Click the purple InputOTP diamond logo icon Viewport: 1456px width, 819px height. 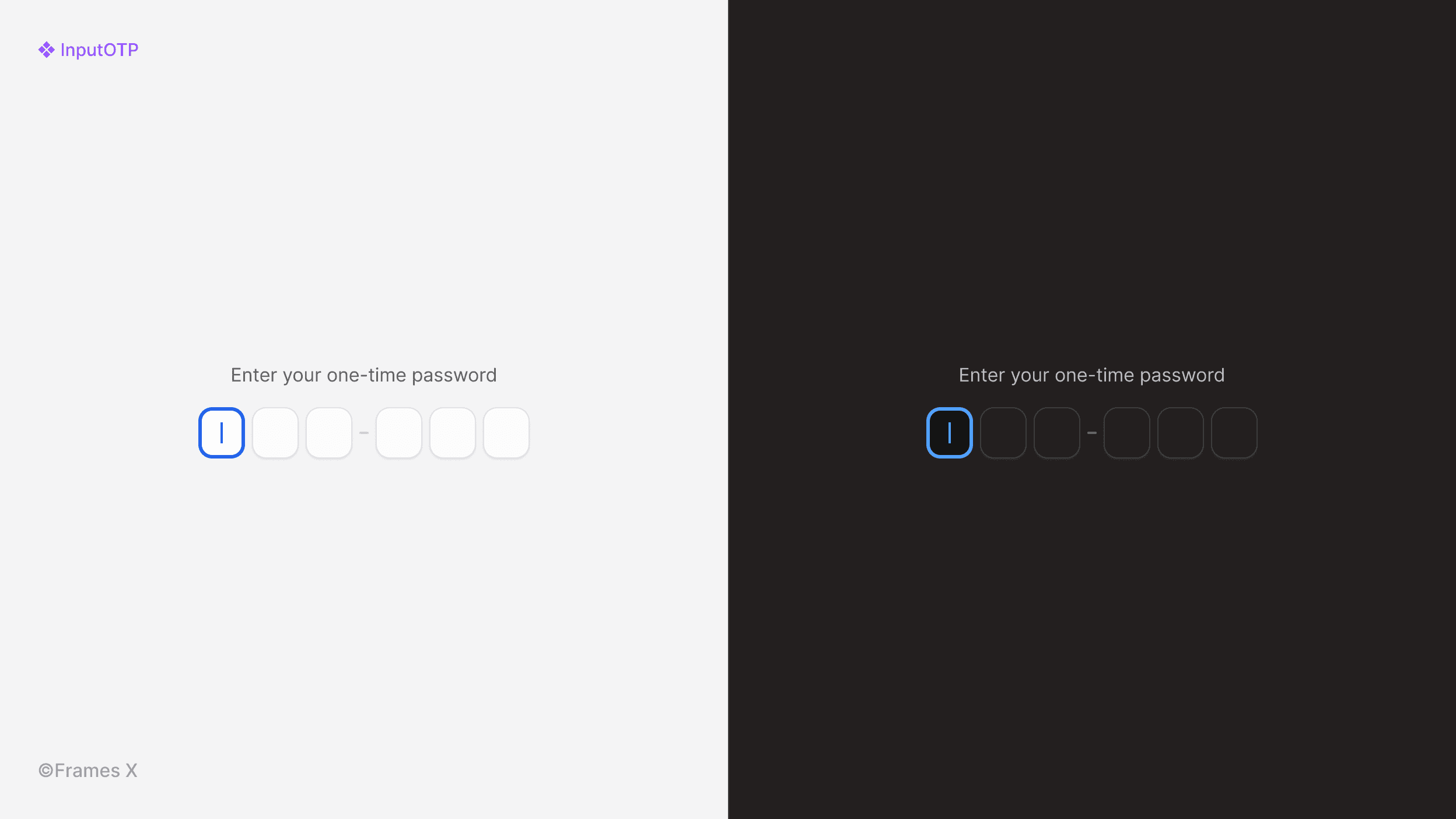(47, 50)
